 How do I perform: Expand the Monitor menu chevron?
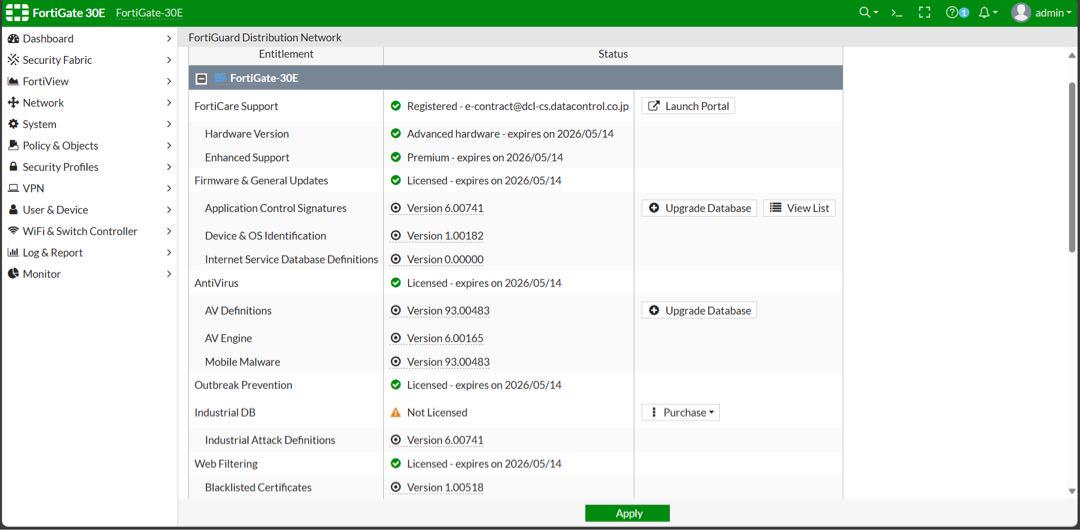pos(169,274)
